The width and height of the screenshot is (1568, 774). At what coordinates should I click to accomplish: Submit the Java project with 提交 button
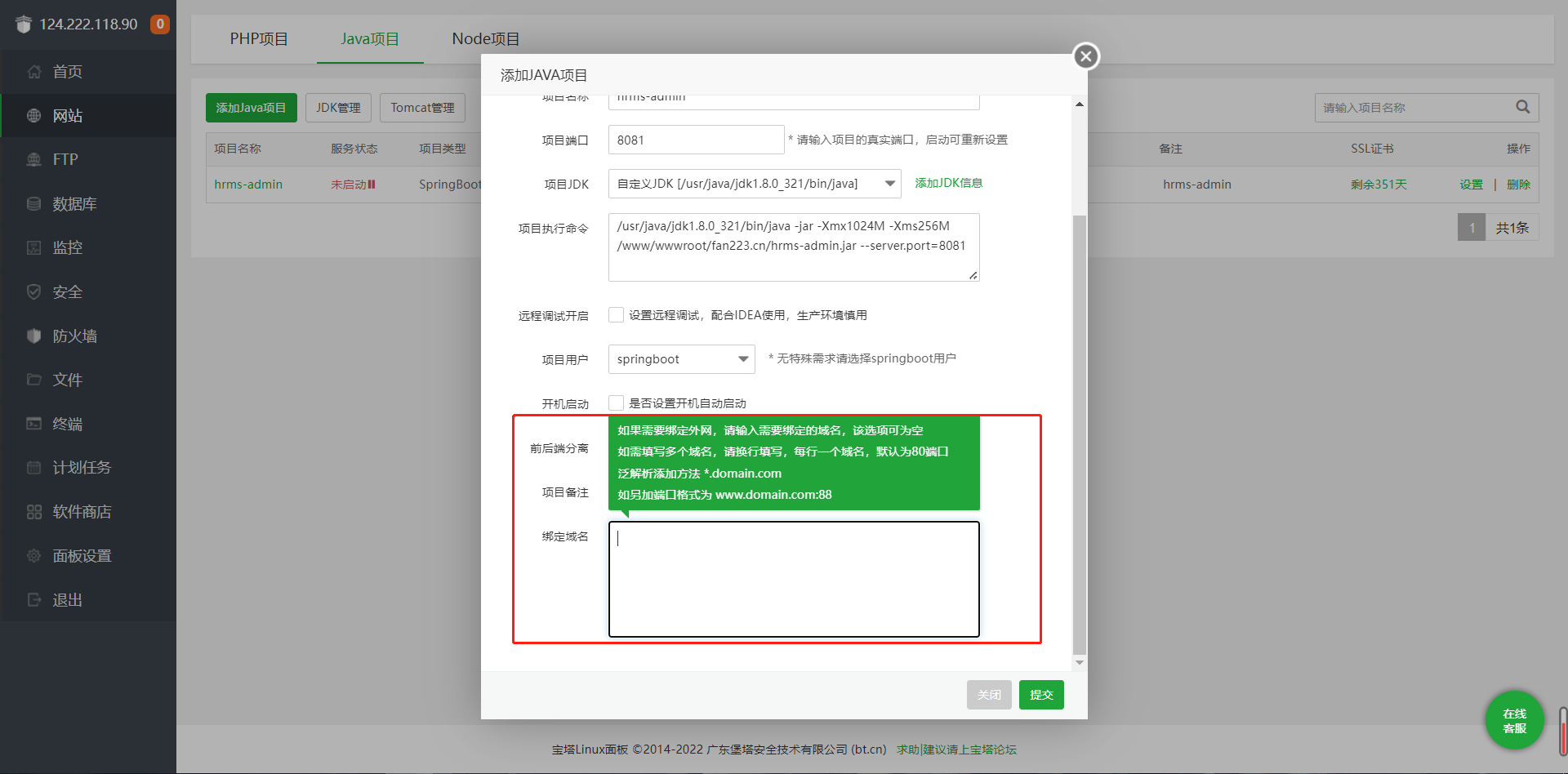click(1040, 694)
